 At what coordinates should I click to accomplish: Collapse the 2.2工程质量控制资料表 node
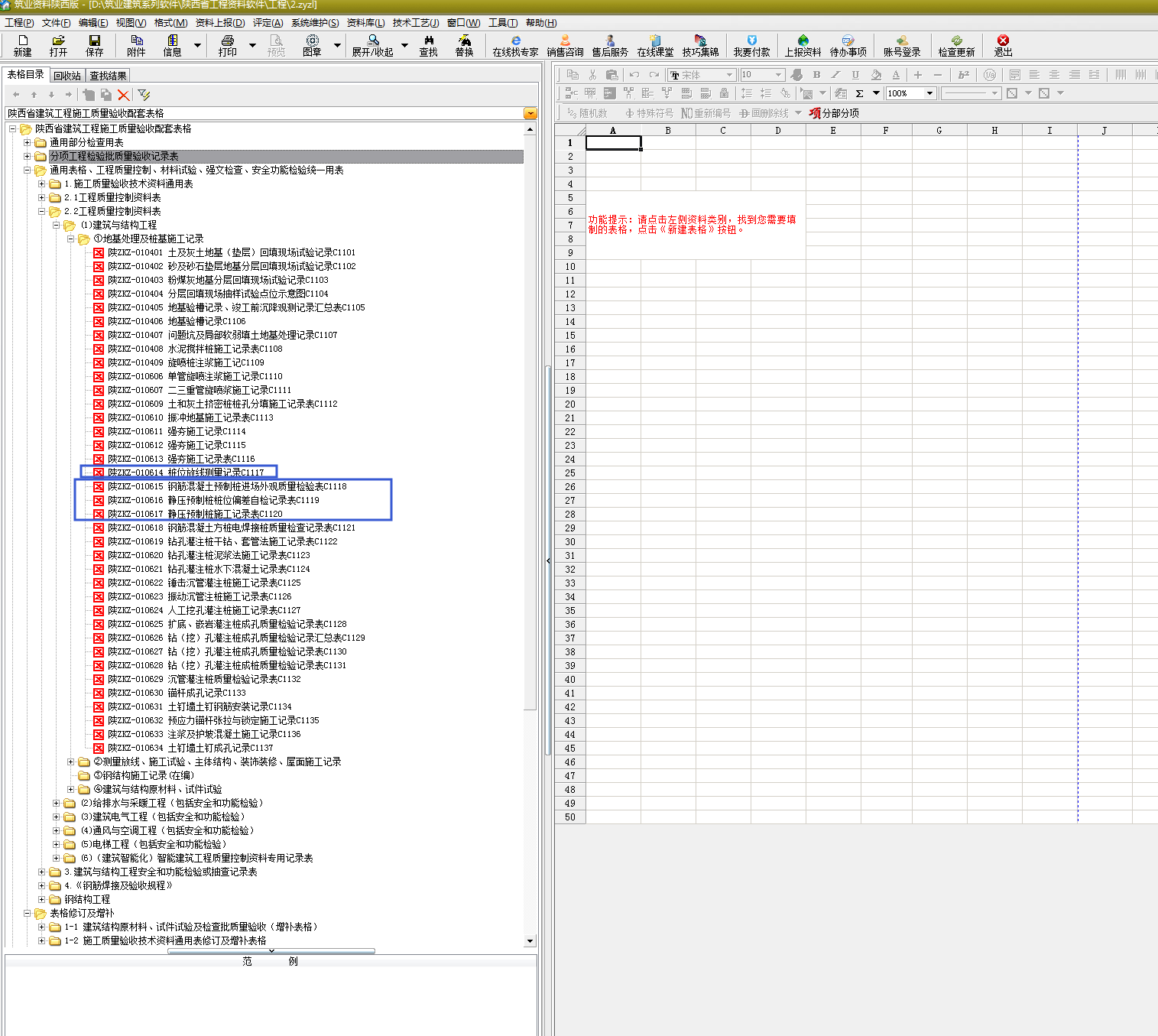point(42,211)
